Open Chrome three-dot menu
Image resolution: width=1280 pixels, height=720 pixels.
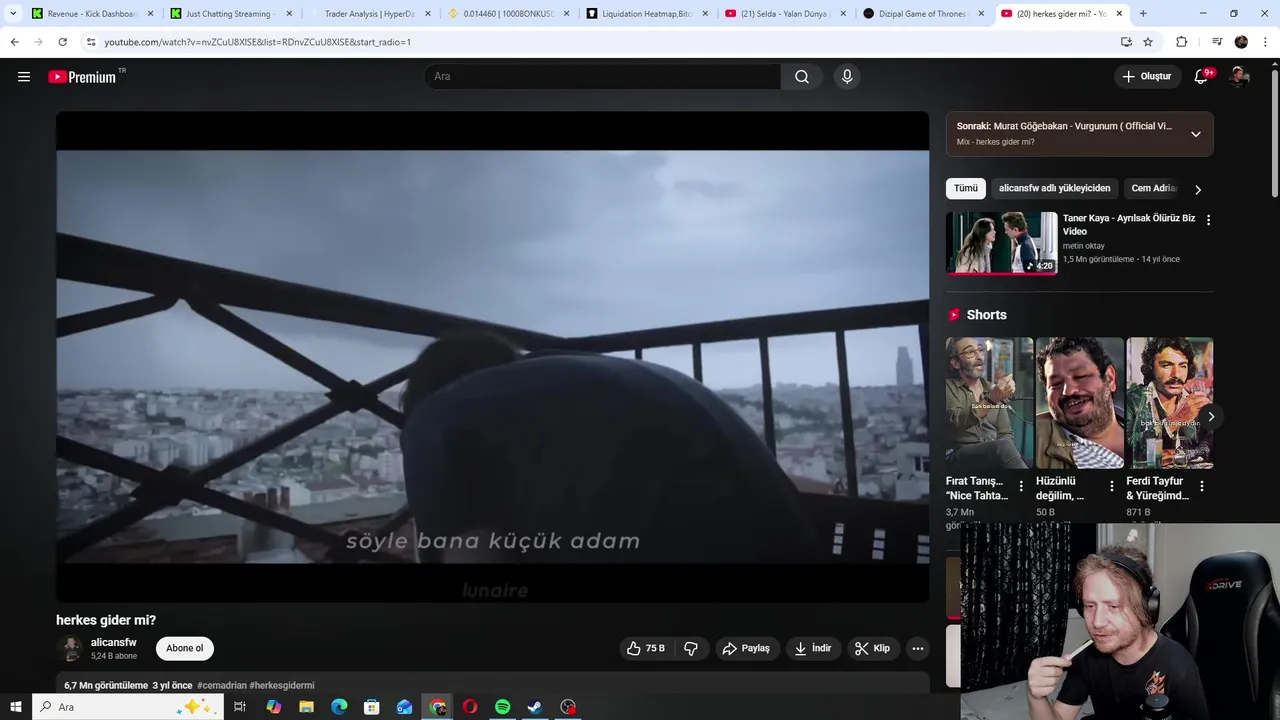(1265, 42)
